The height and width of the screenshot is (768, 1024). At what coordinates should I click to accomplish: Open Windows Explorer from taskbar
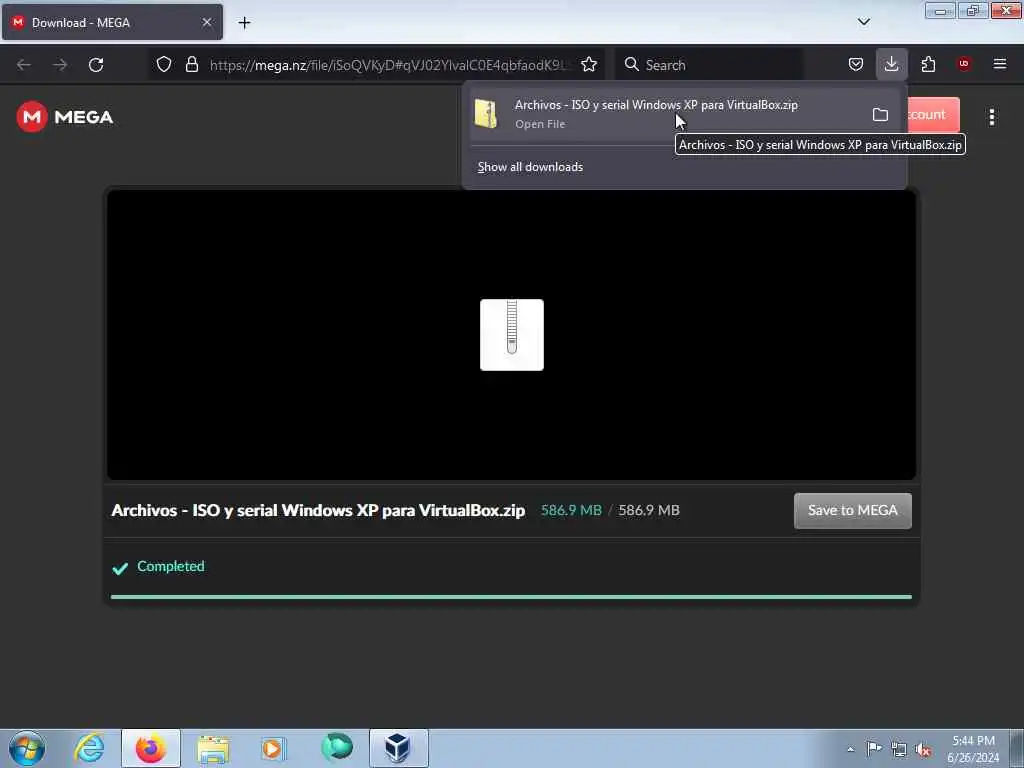(213, 748)
